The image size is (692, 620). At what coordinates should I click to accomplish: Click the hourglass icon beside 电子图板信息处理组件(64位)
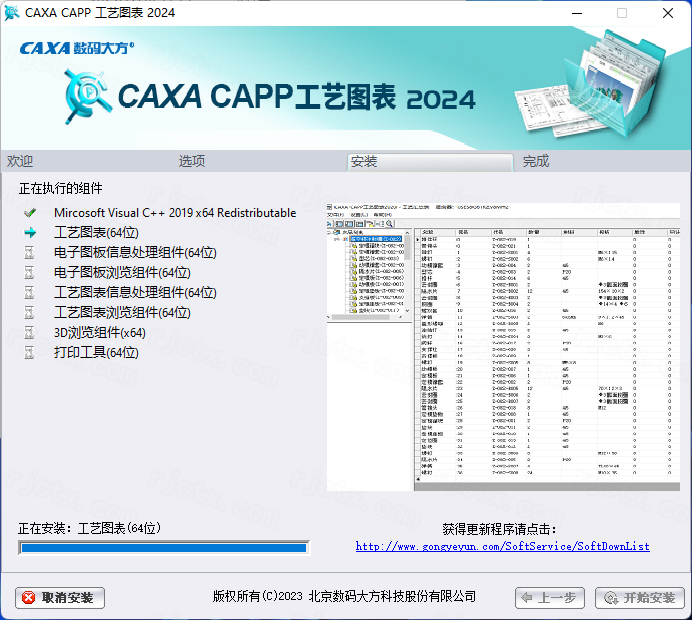[30, 253]
